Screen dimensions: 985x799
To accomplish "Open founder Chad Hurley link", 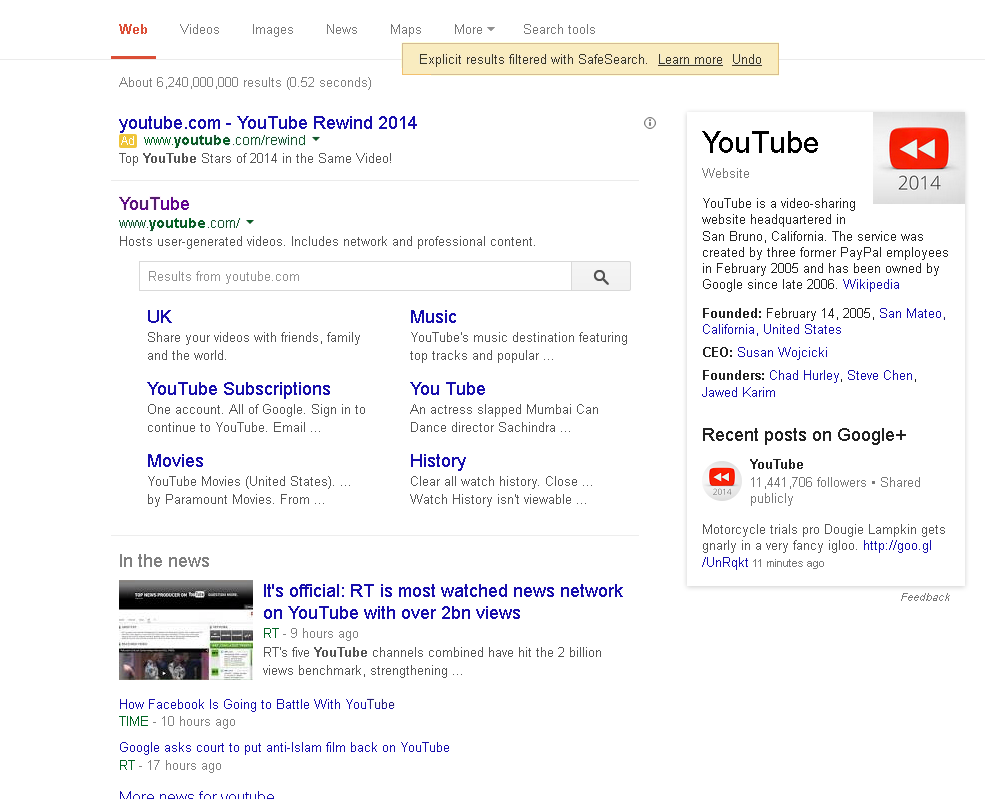I will point(804,376).
